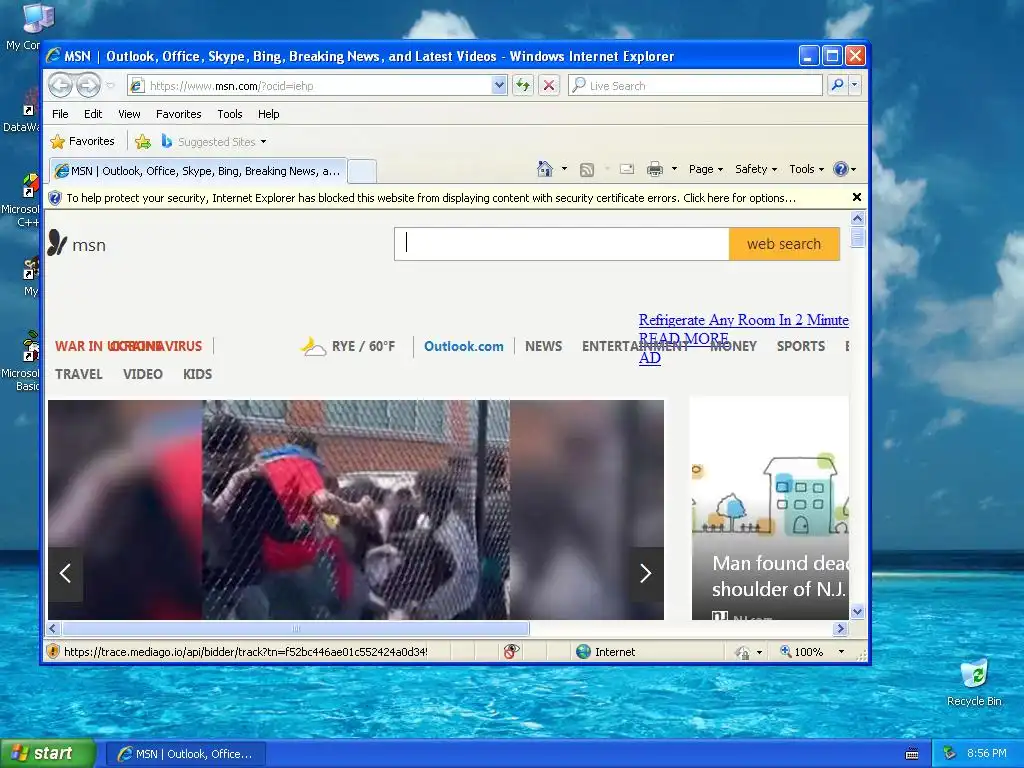1024x768 pixels.
Task: Click the RSS feeds icon
Action: pyautogui.click(x=587, y=169)
